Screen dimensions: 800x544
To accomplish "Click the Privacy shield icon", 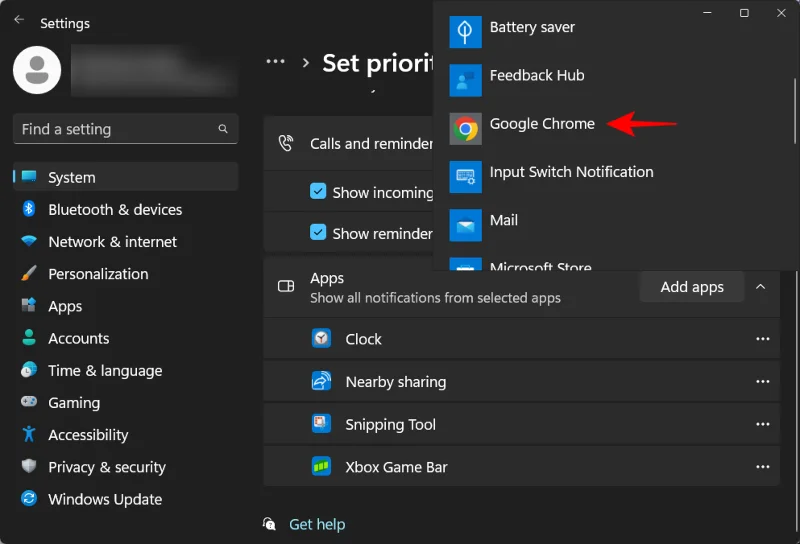I will (x=29, y=466).
